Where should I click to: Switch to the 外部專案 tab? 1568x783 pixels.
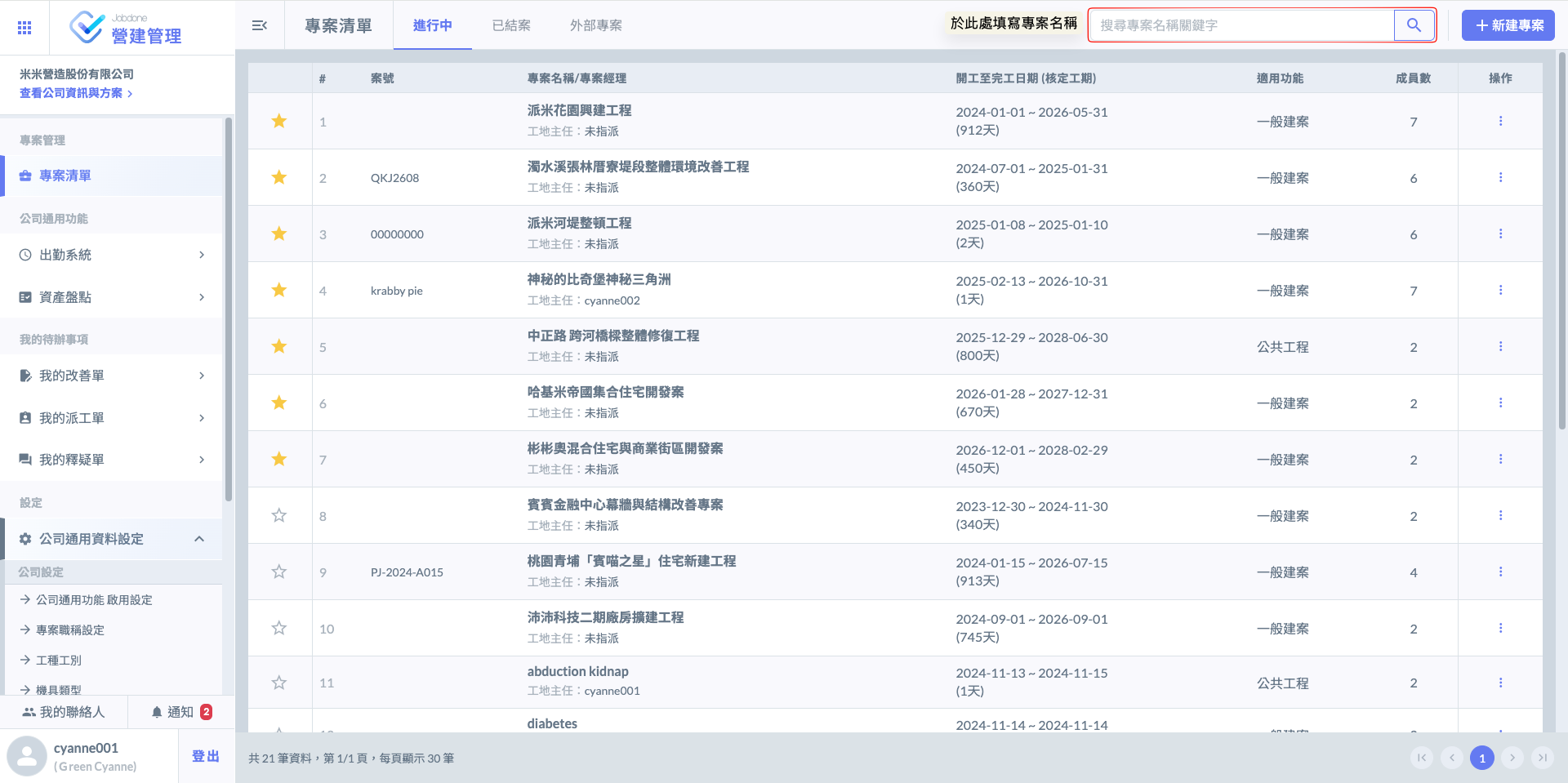595,25
